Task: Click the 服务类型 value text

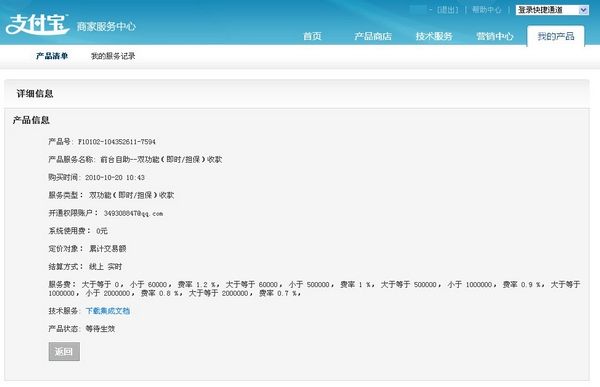Action: point(132,195)
